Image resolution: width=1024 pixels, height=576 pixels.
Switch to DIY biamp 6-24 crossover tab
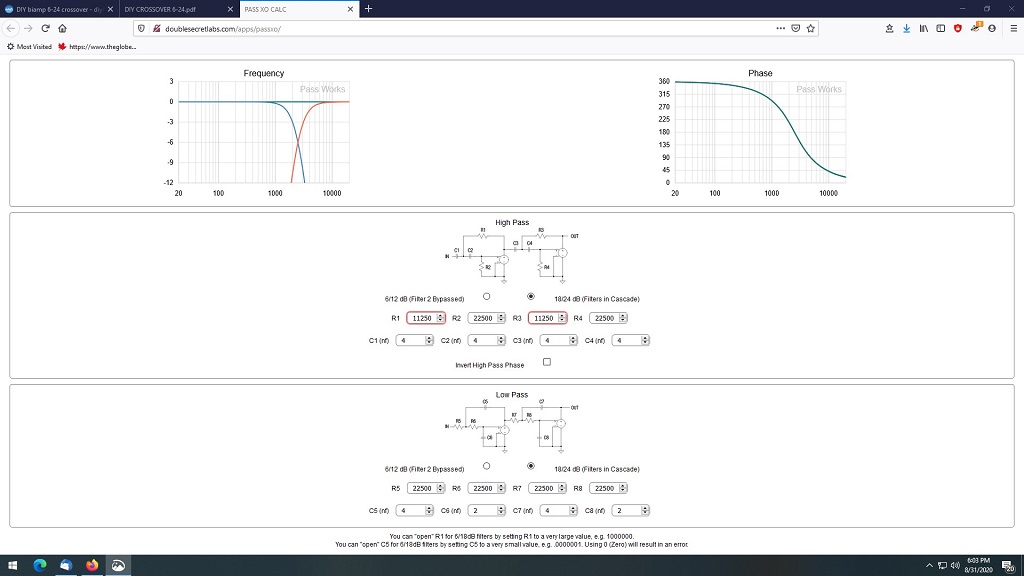coord(59,9)
